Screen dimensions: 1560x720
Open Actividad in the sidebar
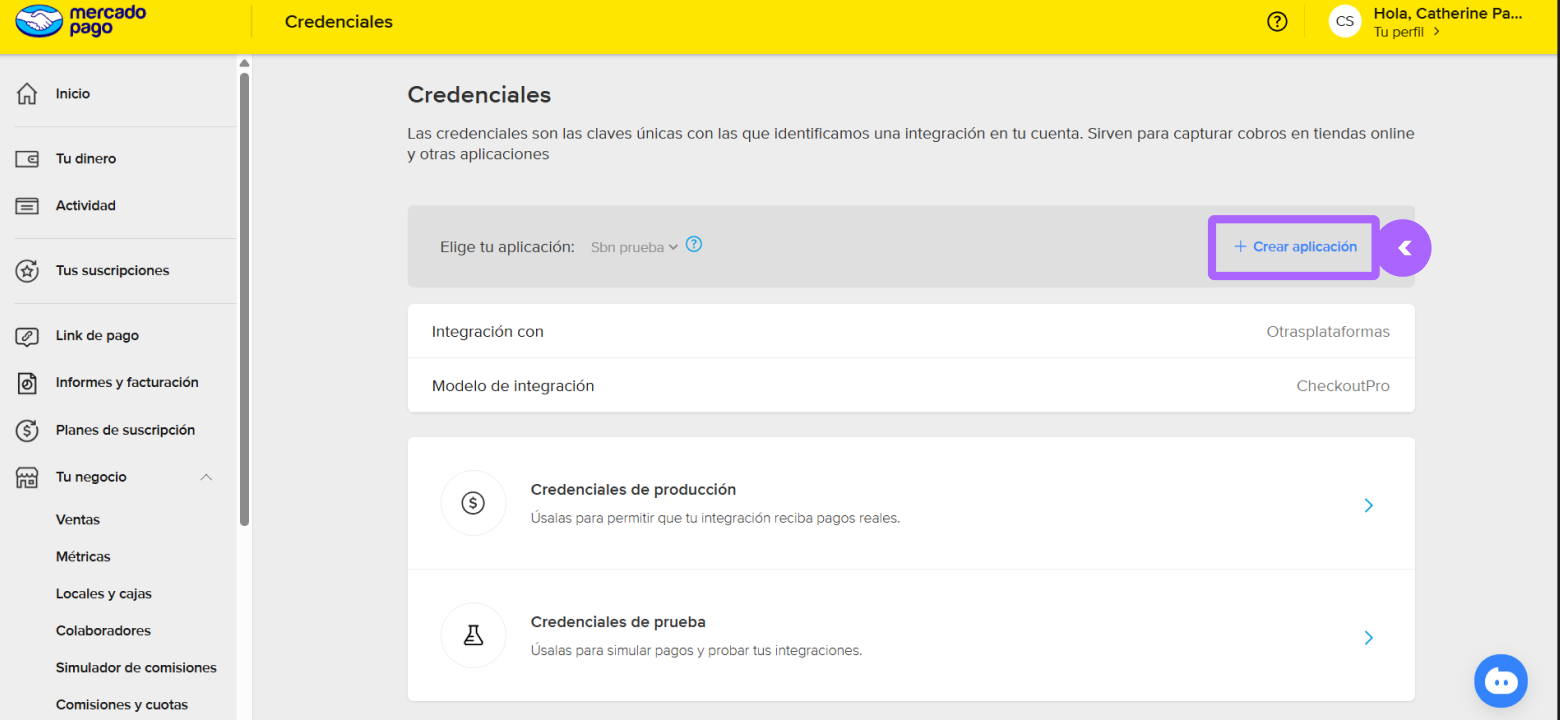click(x=86, y=206)
